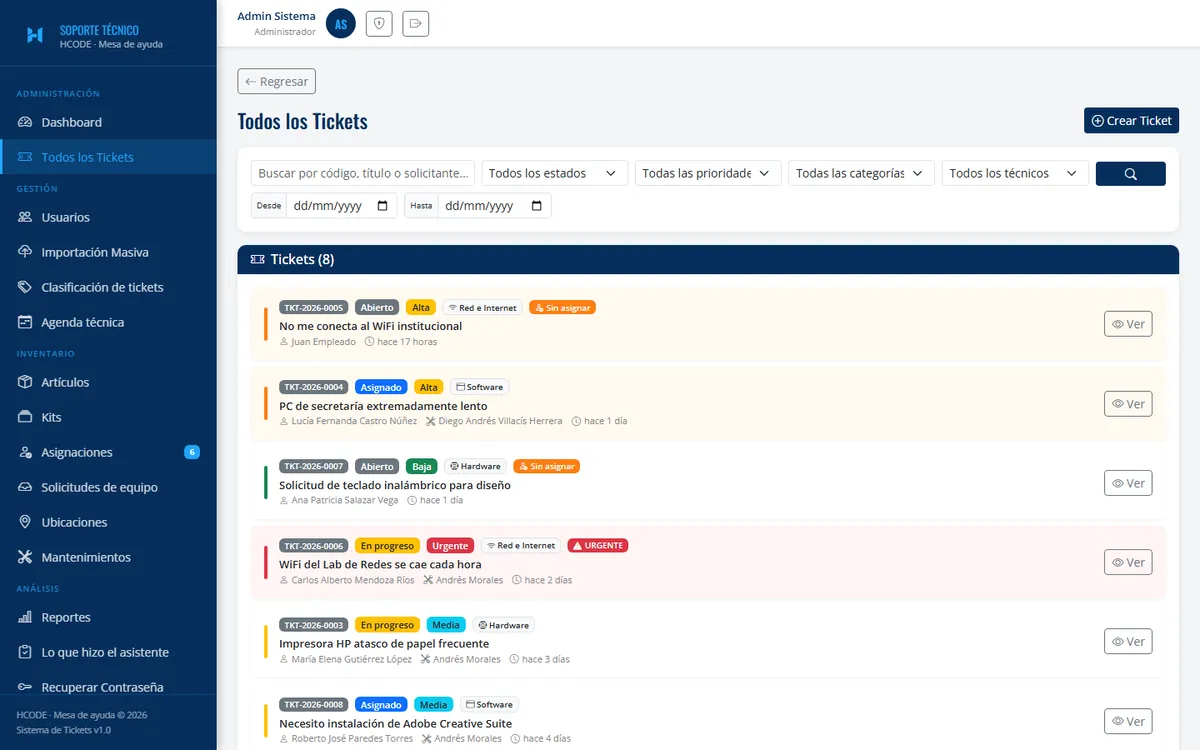Click the Ubicaciones pin icon

pos(25,522)
